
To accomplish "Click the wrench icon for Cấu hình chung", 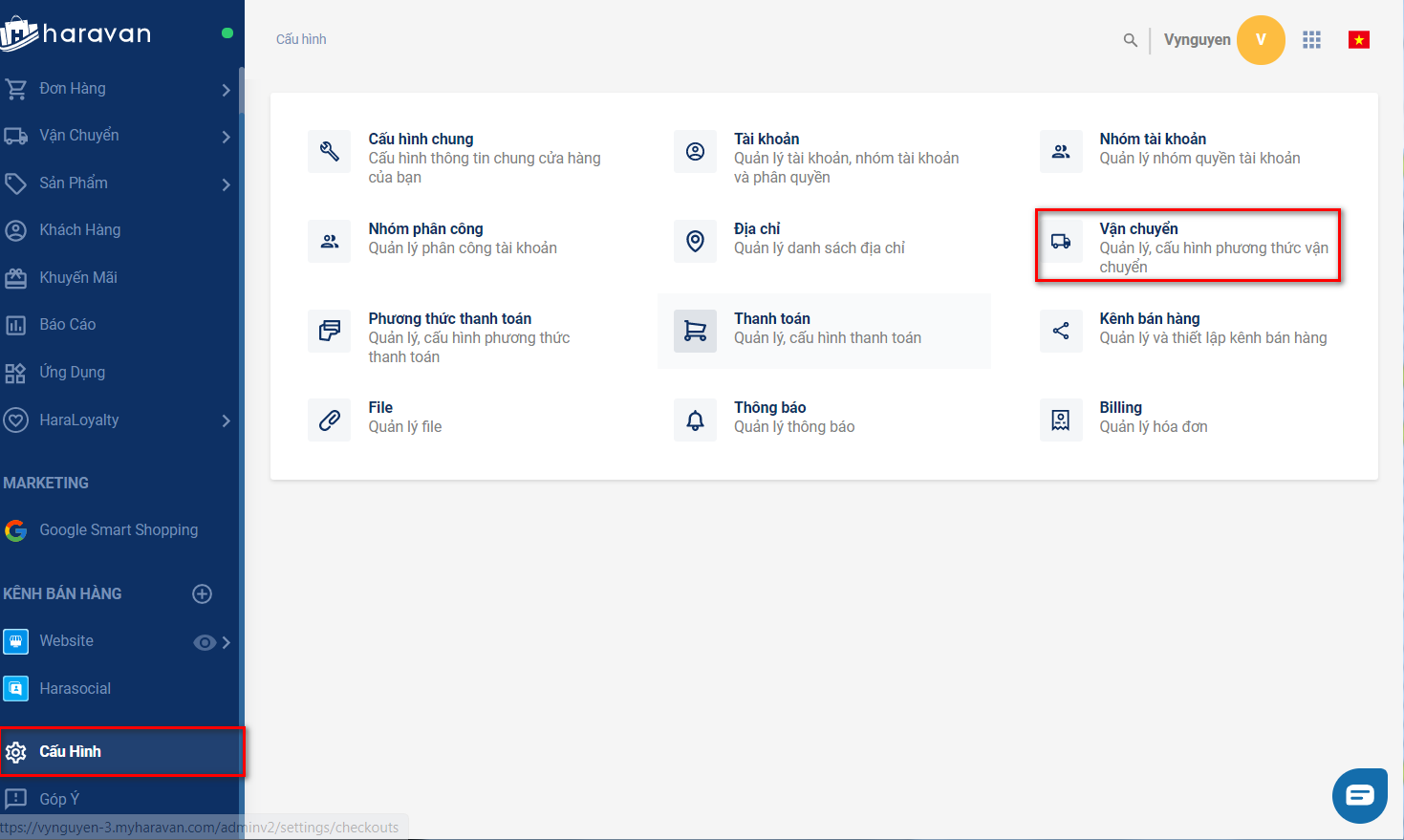I will pyautogui.click(x=330, y=152).
